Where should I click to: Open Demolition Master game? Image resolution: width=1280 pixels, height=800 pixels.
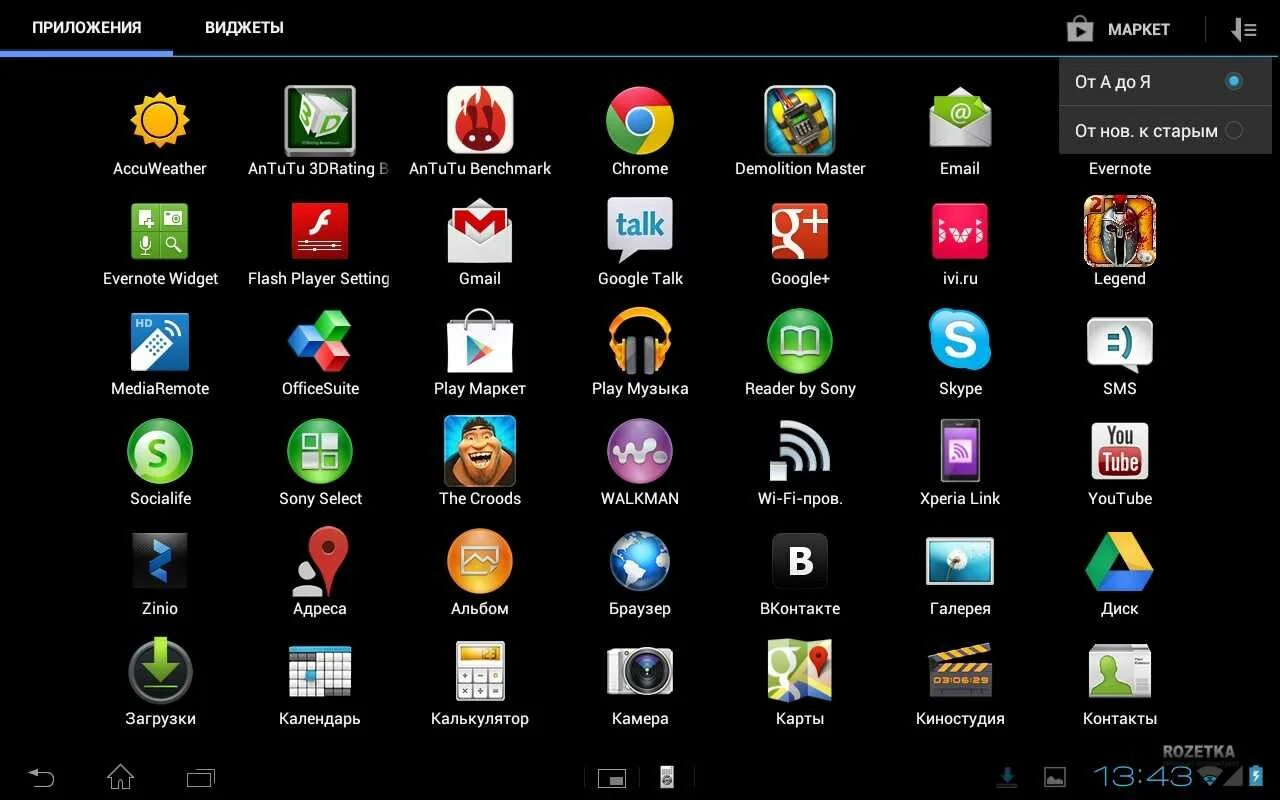[x=800, y=121]
